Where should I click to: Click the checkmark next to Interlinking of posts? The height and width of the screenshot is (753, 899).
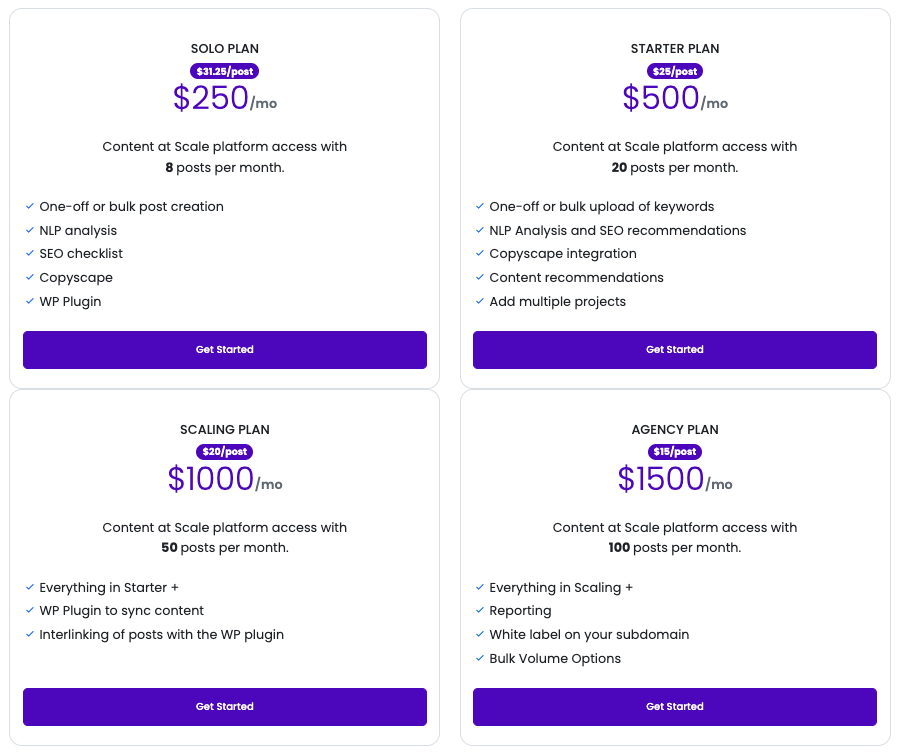[30, 635]
